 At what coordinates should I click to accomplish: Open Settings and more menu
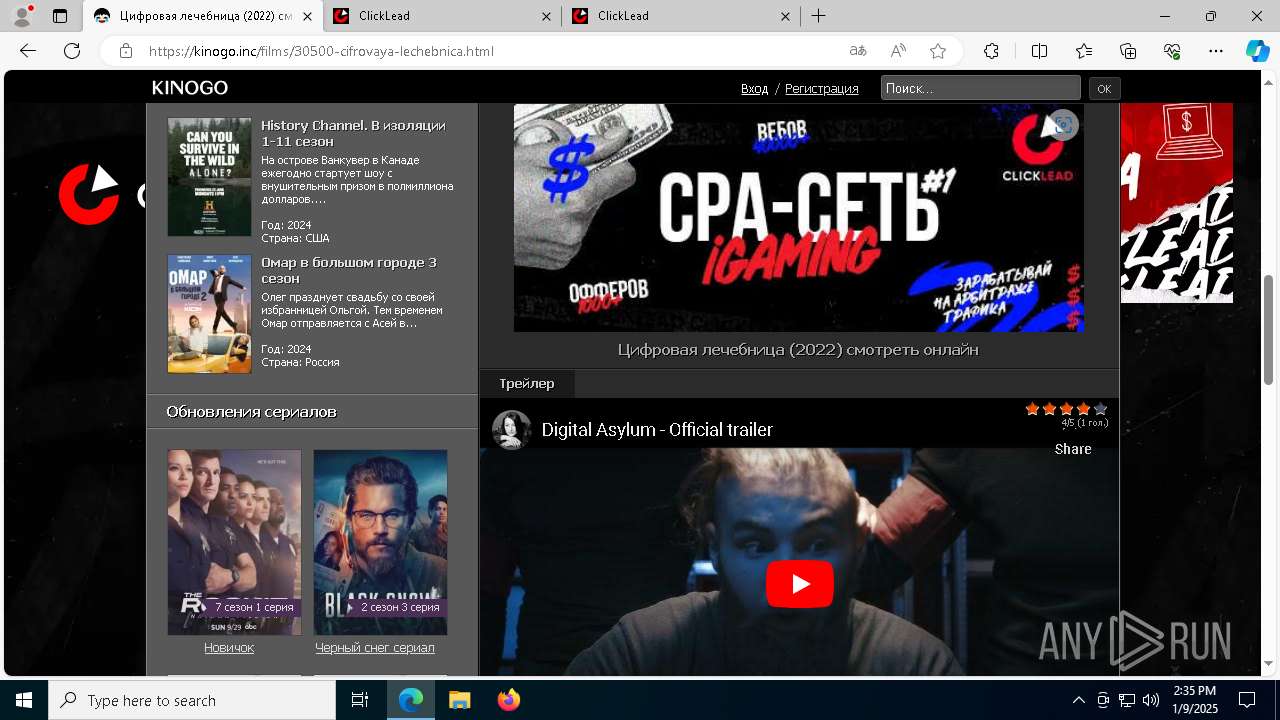tap(1216, 51)
